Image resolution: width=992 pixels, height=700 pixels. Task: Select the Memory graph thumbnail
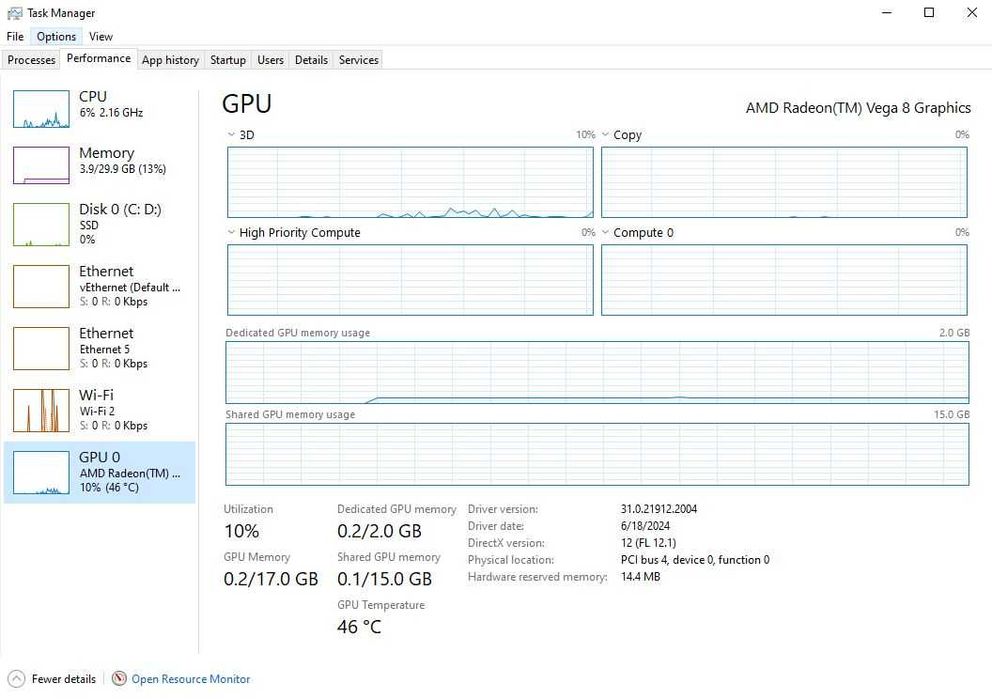[x=41, y=165]
